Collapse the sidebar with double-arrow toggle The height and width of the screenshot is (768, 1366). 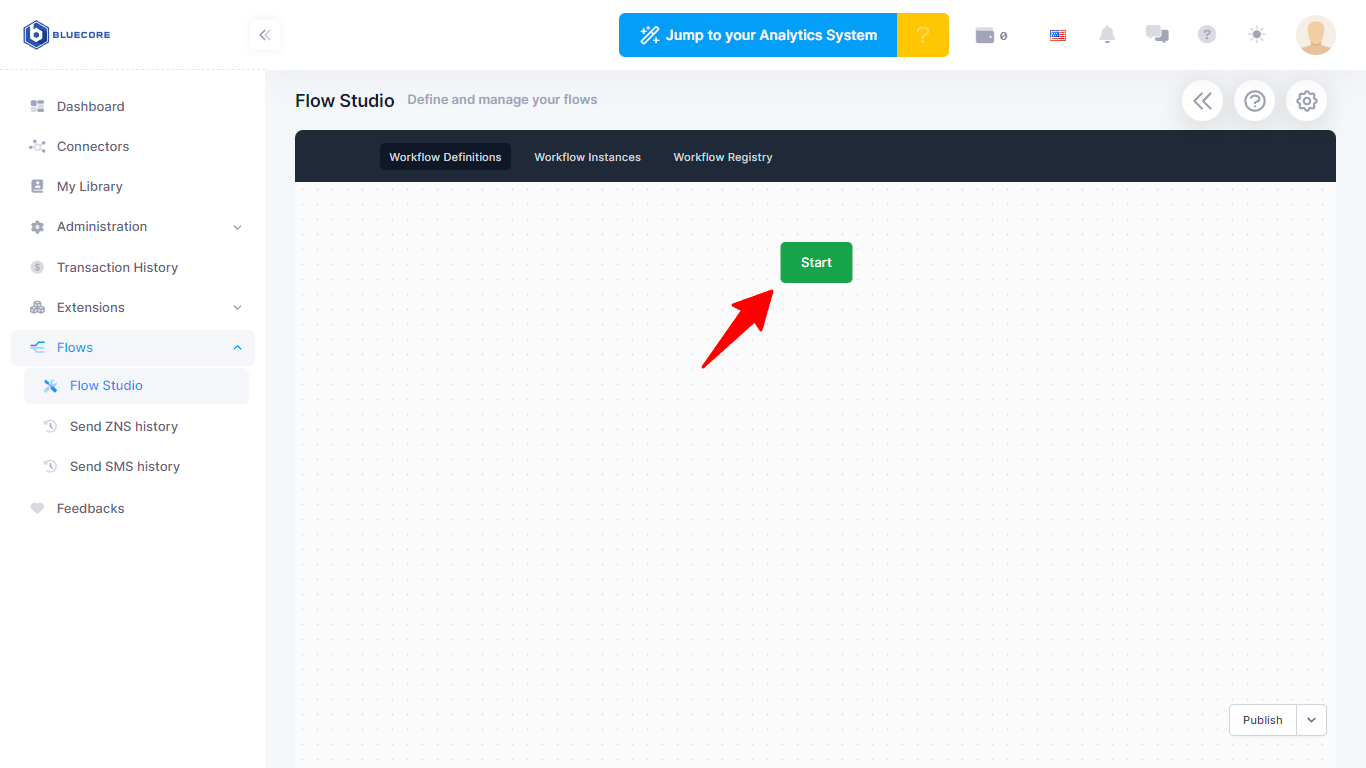[x=265, y=35]
